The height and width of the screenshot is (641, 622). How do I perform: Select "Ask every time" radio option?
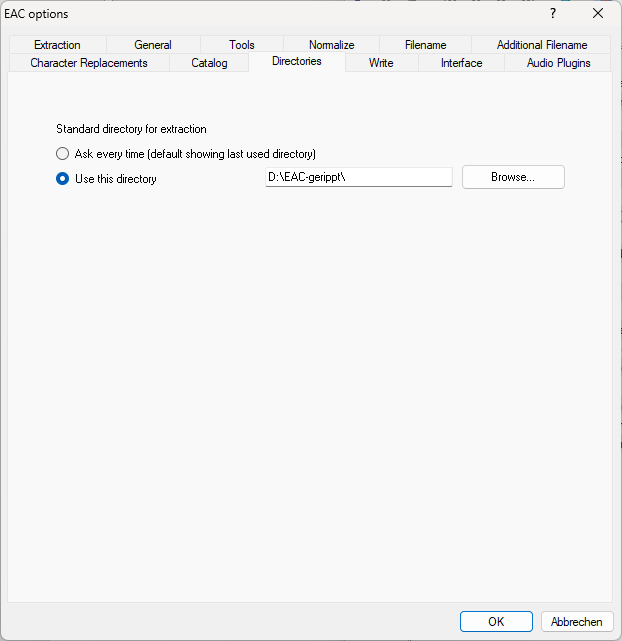coord(63,154)
